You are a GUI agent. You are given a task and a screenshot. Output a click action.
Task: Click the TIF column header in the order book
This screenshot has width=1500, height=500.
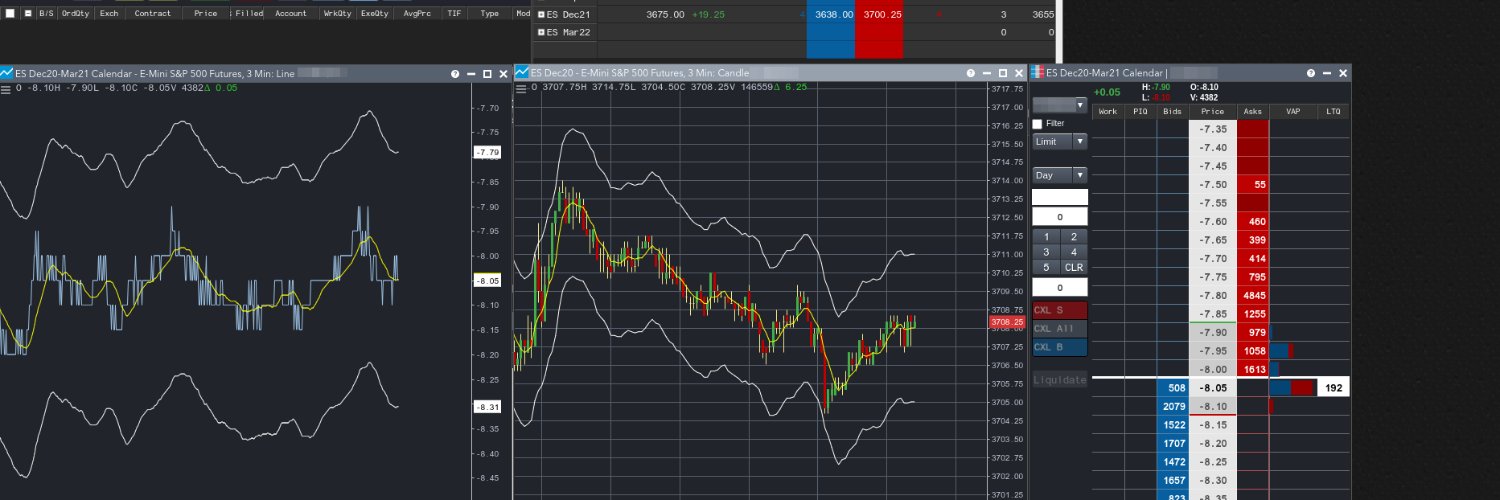coord(455,14)
